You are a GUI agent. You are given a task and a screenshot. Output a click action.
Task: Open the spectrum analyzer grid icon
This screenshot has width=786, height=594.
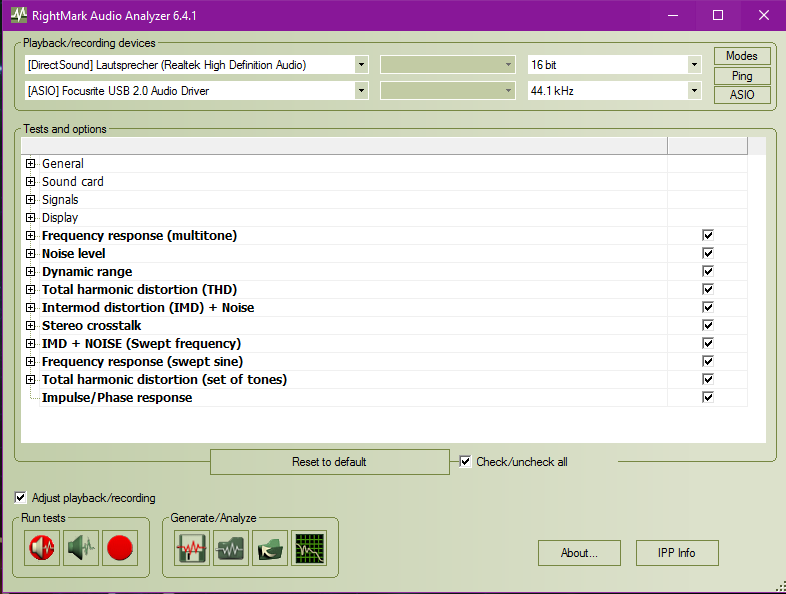tap(309, 548)
